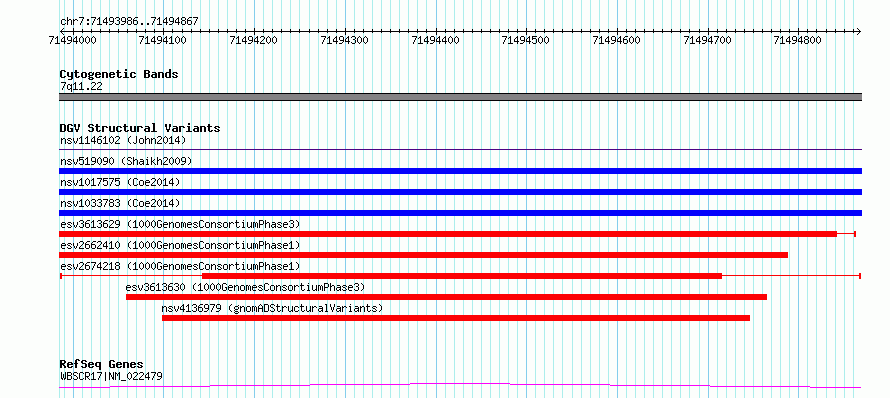Select the esv2674218 thick red segment
Viewport: 890px width, 398px height.
[x=461, y=276]
